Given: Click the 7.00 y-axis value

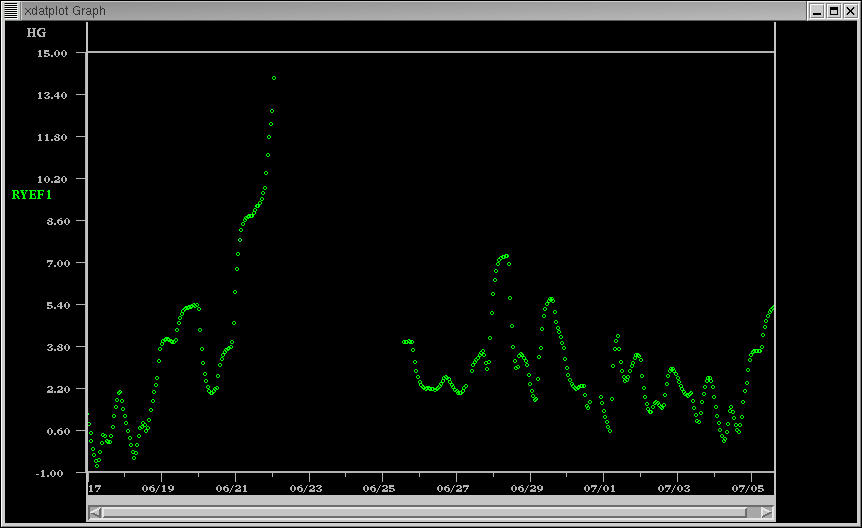Looking at the screenshot, I should coord(58,263).
